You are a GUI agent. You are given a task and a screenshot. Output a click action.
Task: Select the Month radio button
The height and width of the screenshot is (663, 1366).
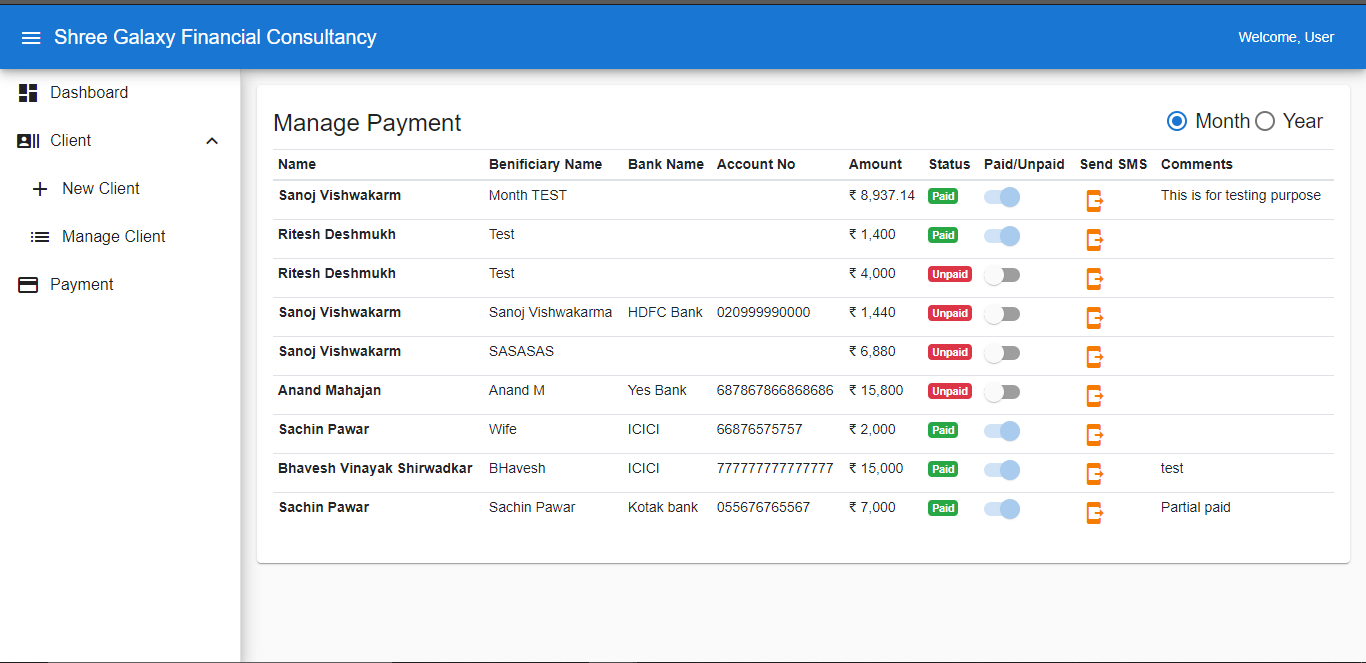point(1177,120)
